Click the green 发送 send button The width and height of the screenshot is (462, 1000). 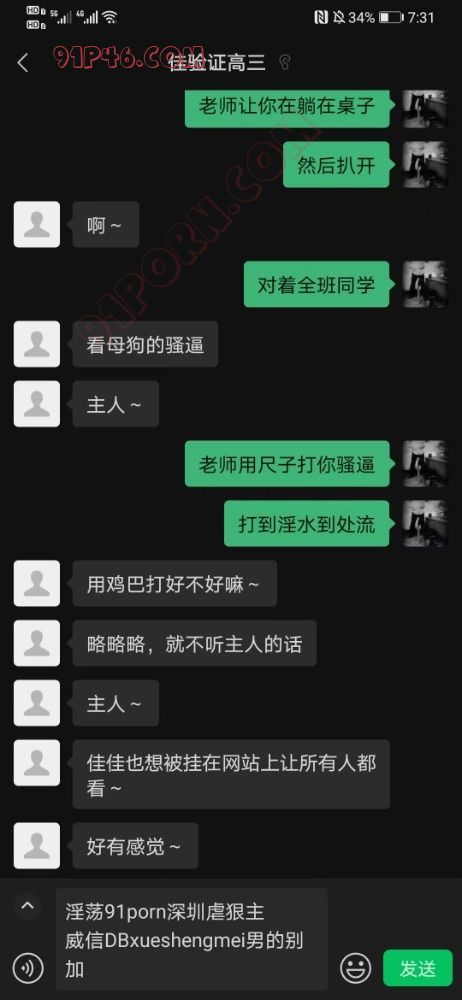point(417,968)
